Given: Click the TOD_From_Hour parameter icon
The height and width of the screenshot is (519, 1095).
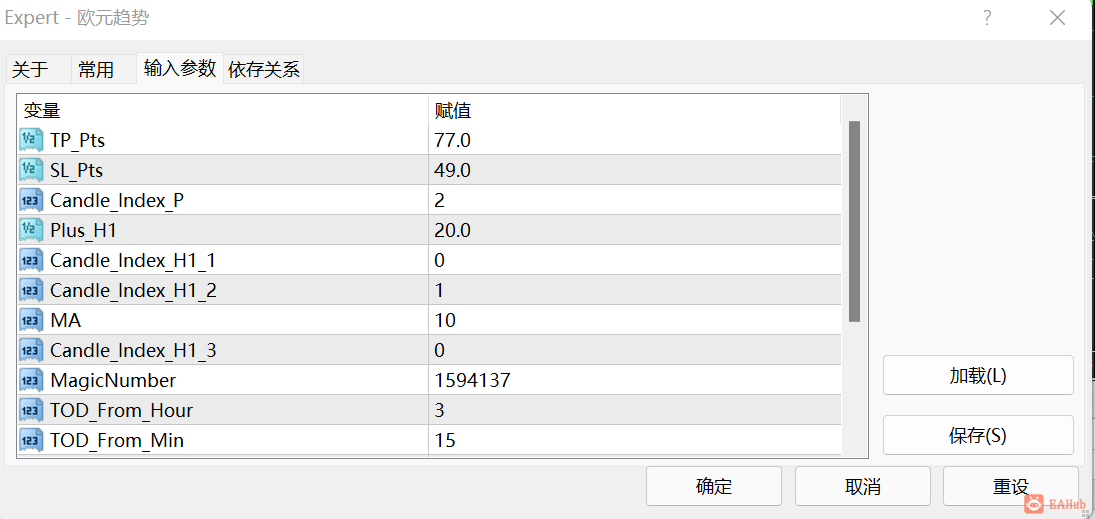Looking at the screenshot, I should point(31,411).
